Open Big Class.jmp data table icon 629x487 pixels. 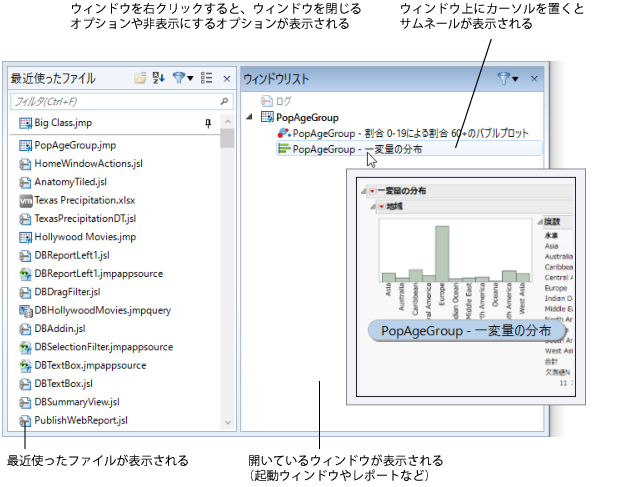click(x=25, y=123)
